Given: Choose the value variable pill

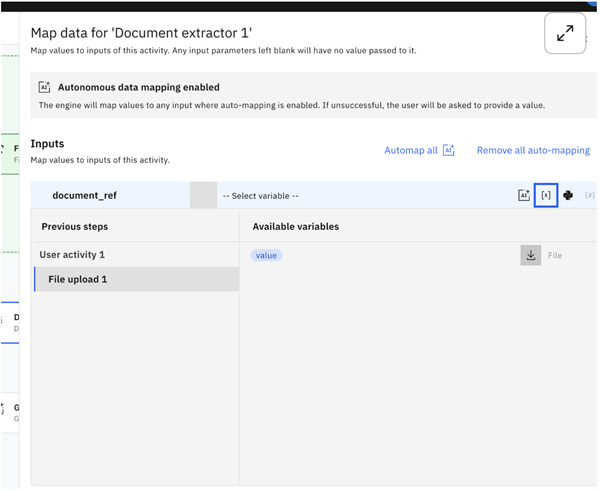Looking at the screenshot, I should point(266,255).
